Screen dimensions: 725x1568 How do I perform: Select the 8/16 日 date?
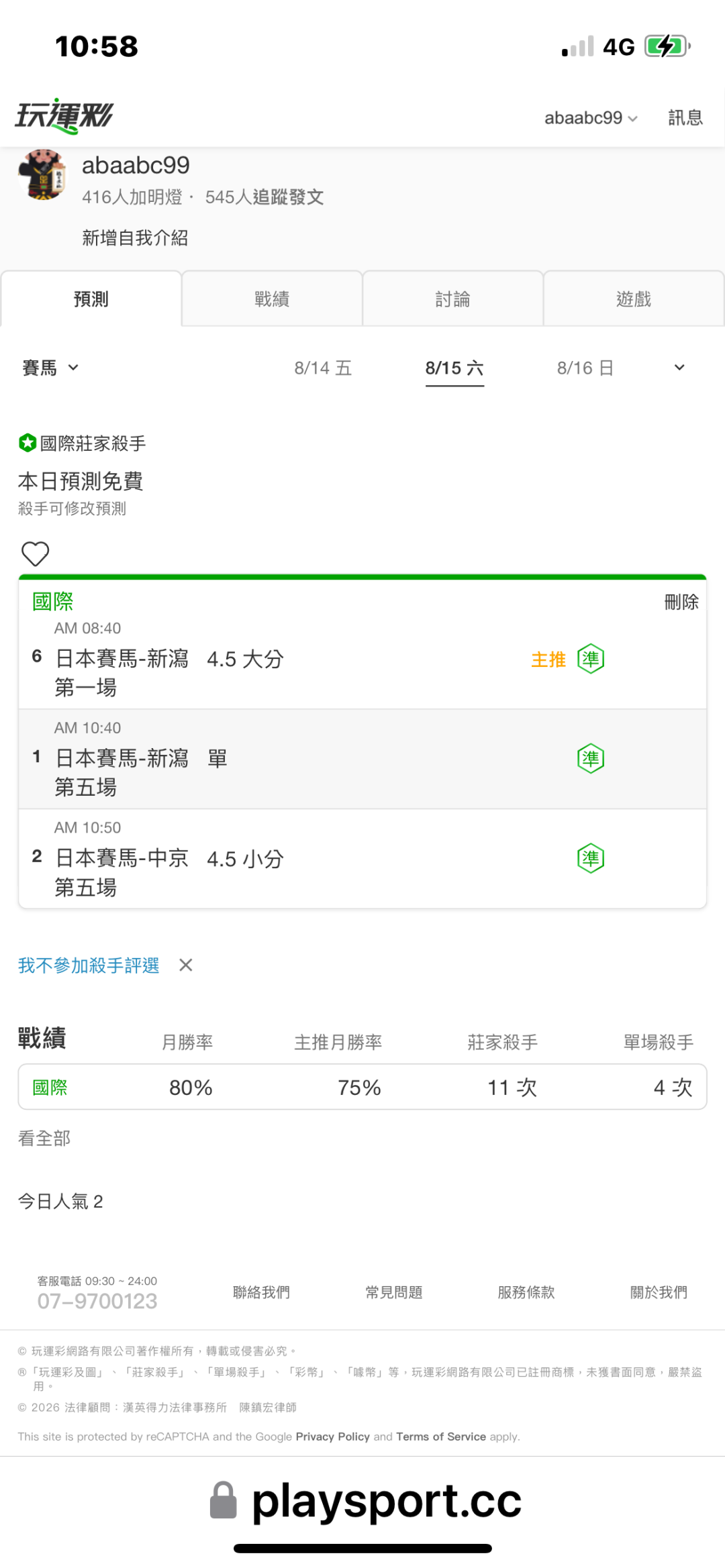[585, 368]
